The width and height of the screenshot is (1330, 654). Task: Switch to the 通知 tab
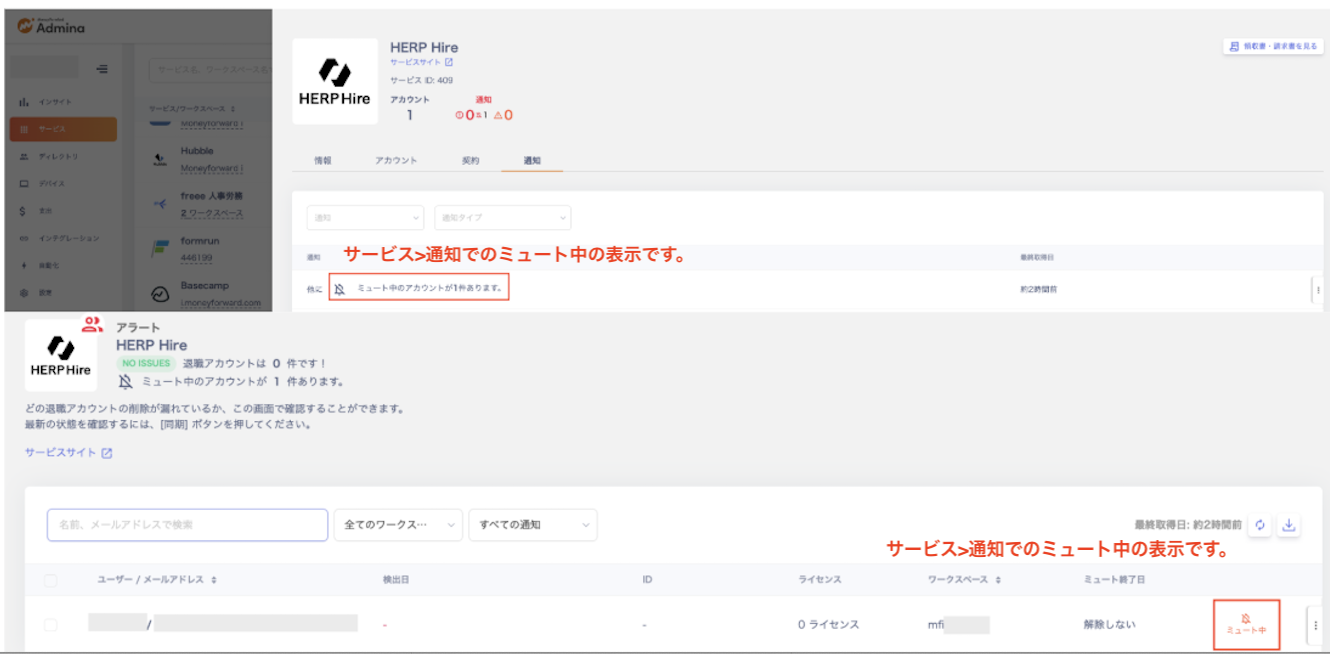click(x=532, y=160)
